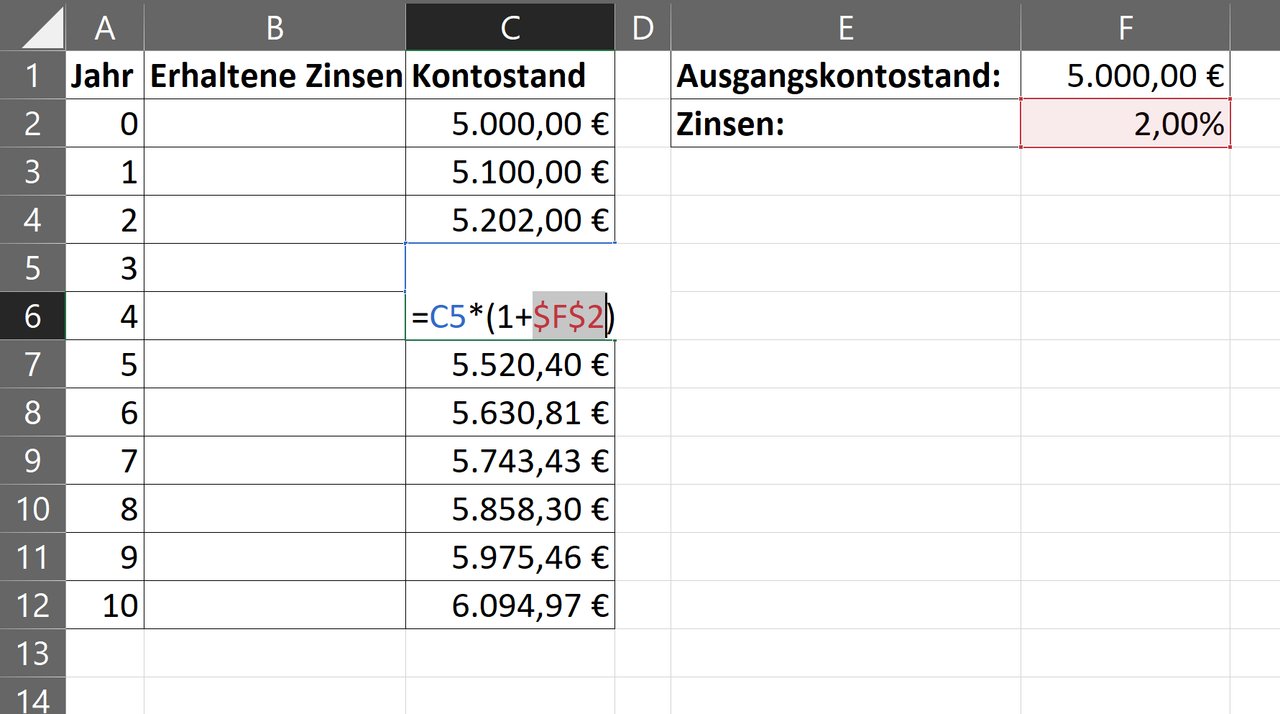The image size is (1280, 714).
Task: Select the interest rate cell showing 2,00%
Action: pos(1125,124)
